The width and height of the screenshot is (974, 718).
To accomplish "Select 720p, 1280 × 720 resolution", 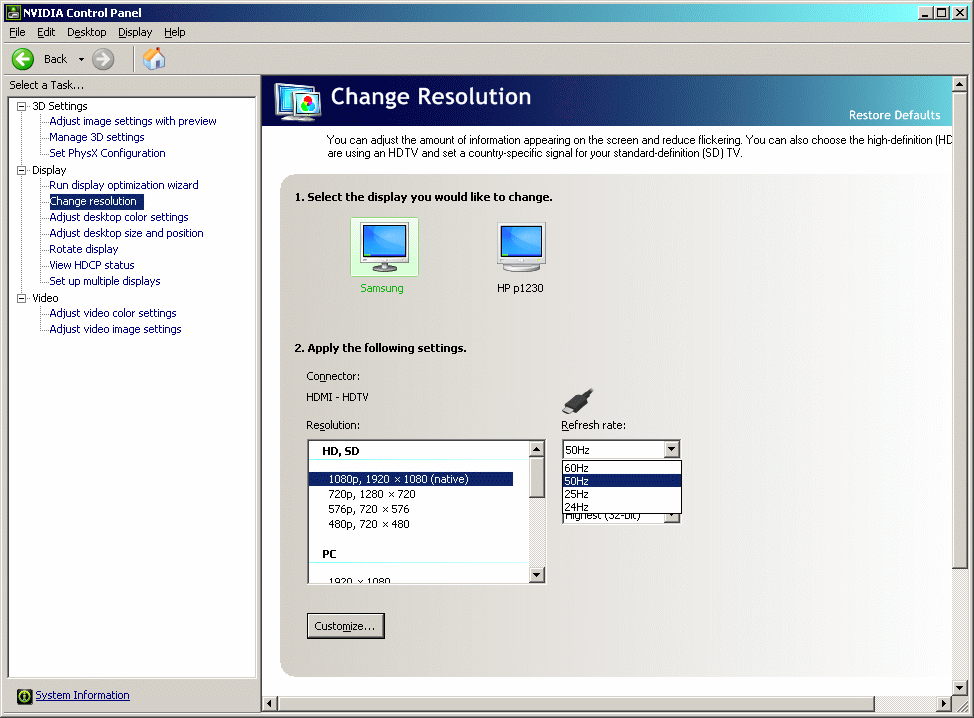I will (372, 494).
